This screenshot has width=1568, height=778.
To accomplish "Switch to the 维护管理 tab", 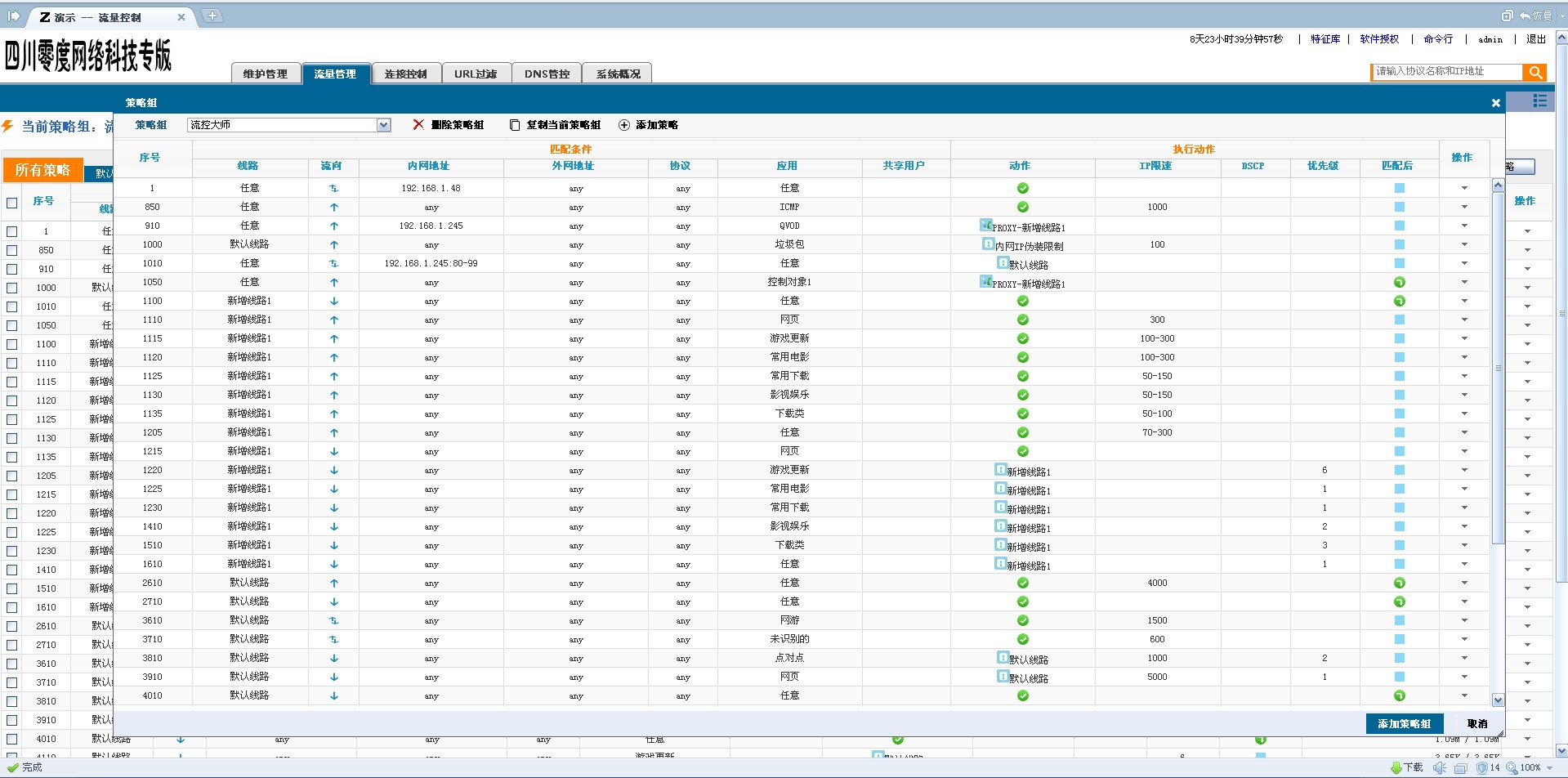I will [x=266, y=74].
